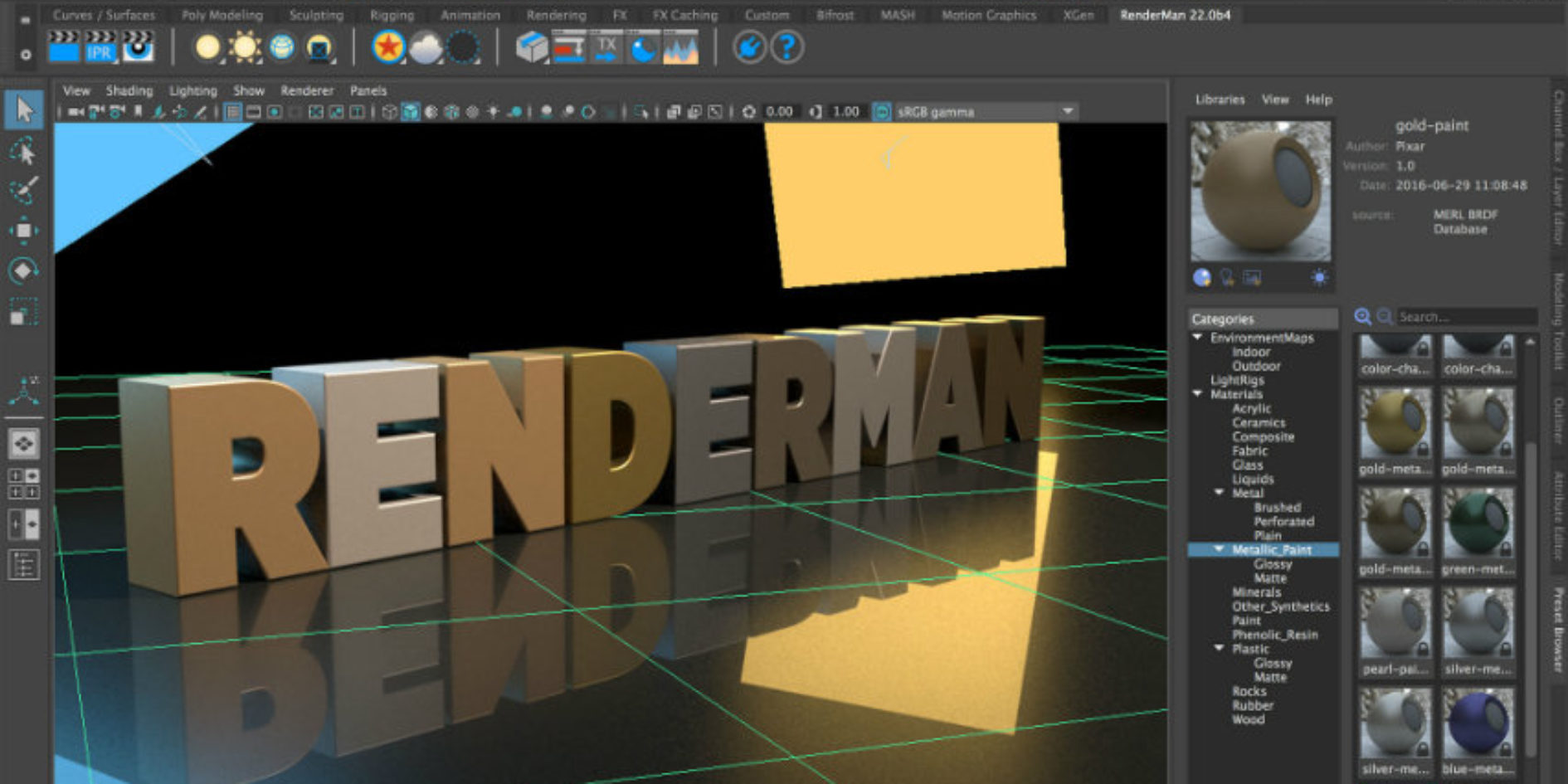Open the viewport Renderer menu

[x=306, y=90]
